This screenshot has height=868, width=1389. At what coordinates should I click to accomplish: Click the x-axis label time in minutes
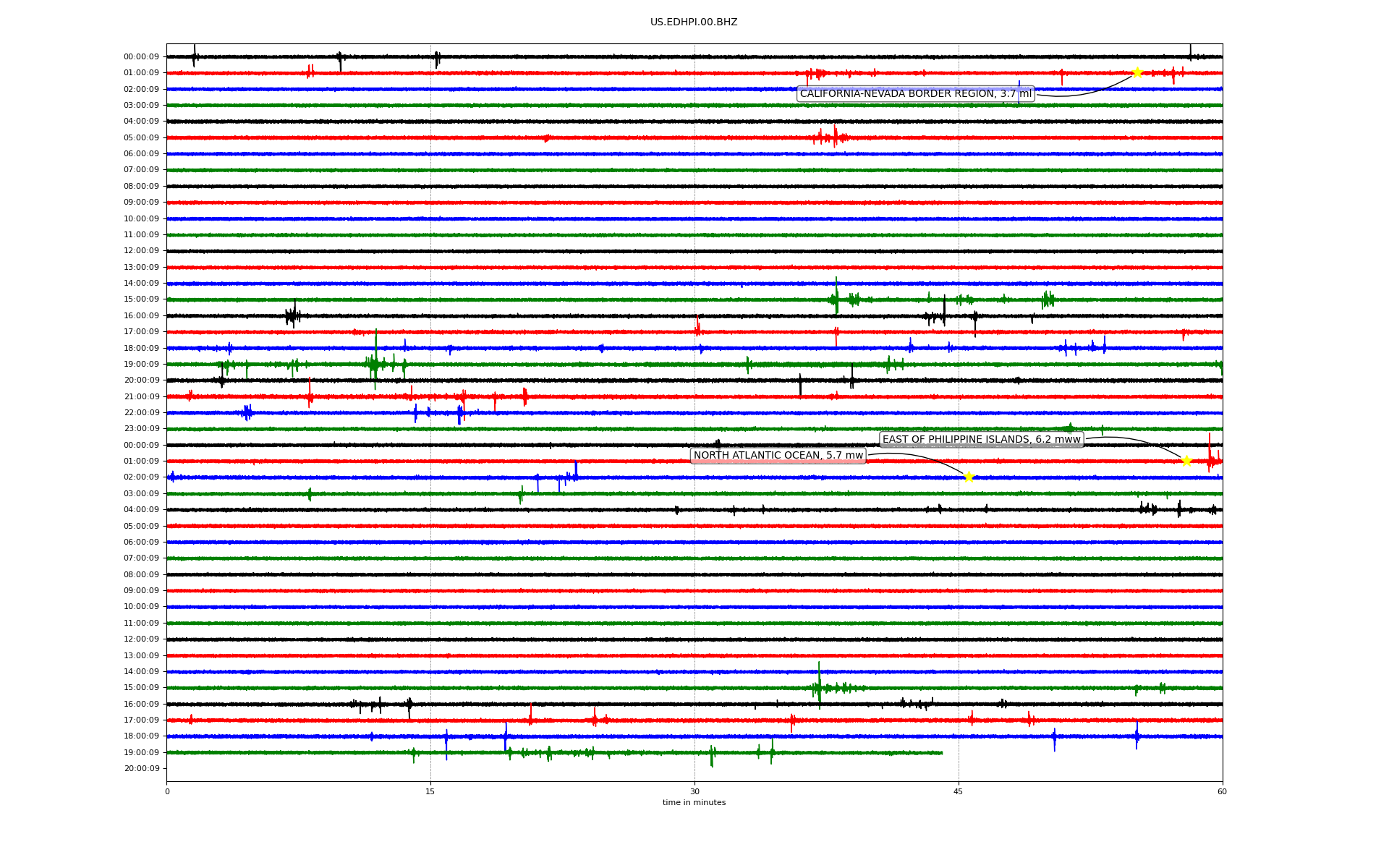click(694, 803)
